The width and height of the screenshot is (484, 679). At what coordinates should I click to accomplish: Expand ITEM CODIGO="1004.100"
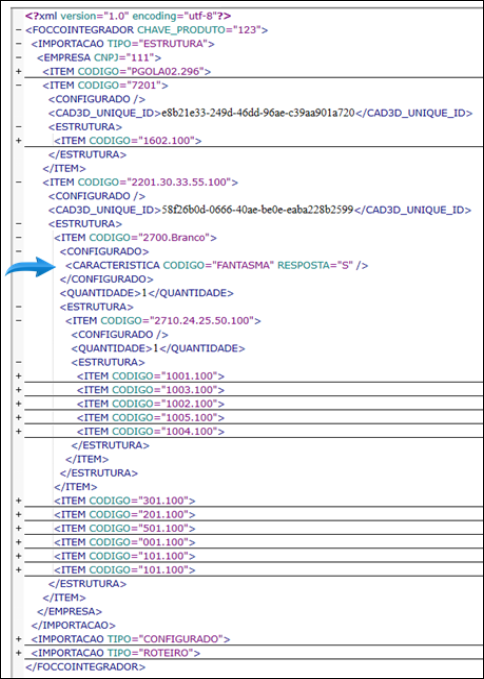click(18, 431)
